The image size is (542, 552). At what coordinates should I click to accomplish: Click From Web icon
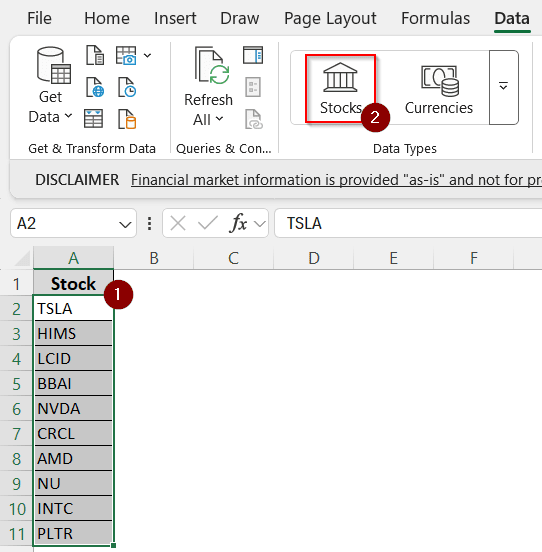pyautogui.click(x=95, y=87)
